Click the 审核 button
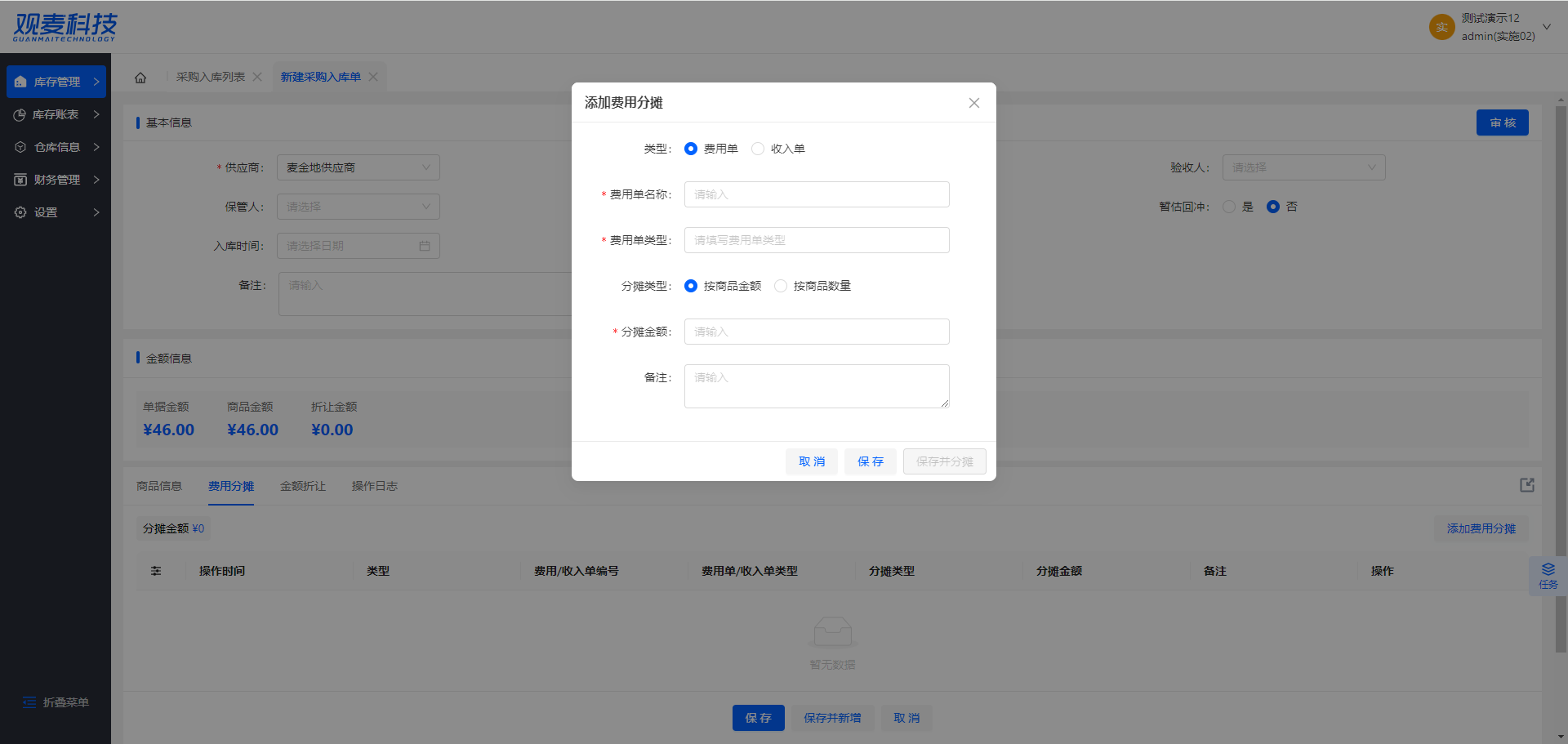 coord(1502,123)
